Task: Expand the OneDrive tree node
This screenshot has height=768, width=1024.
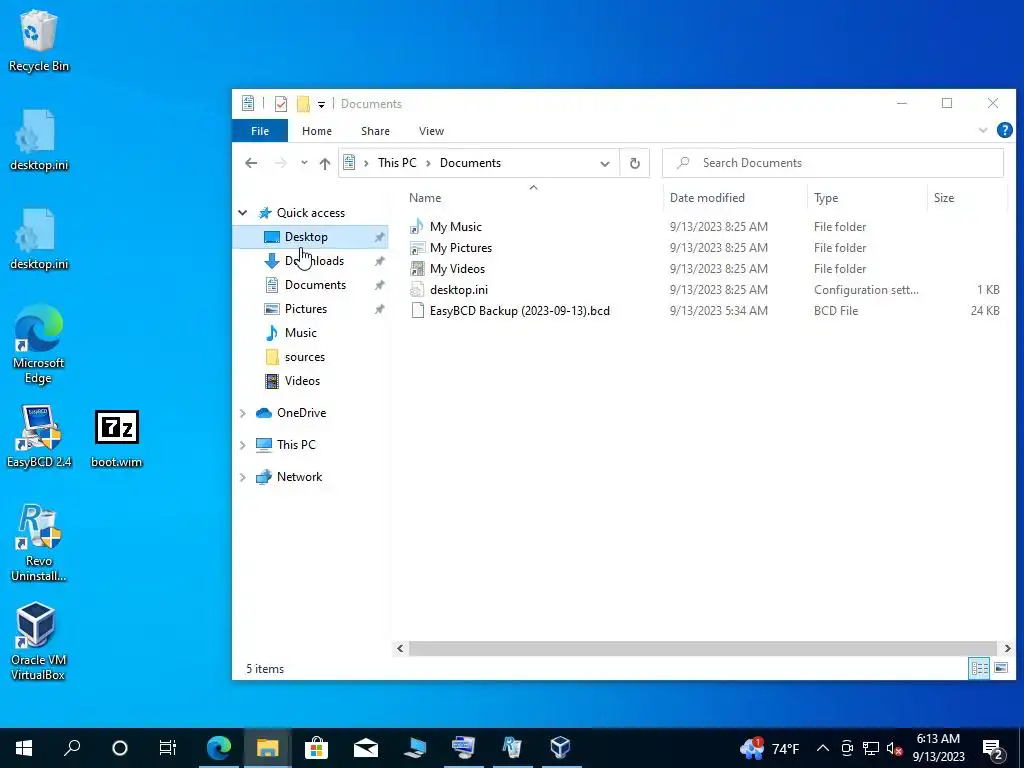Action: tap(242, 413)
